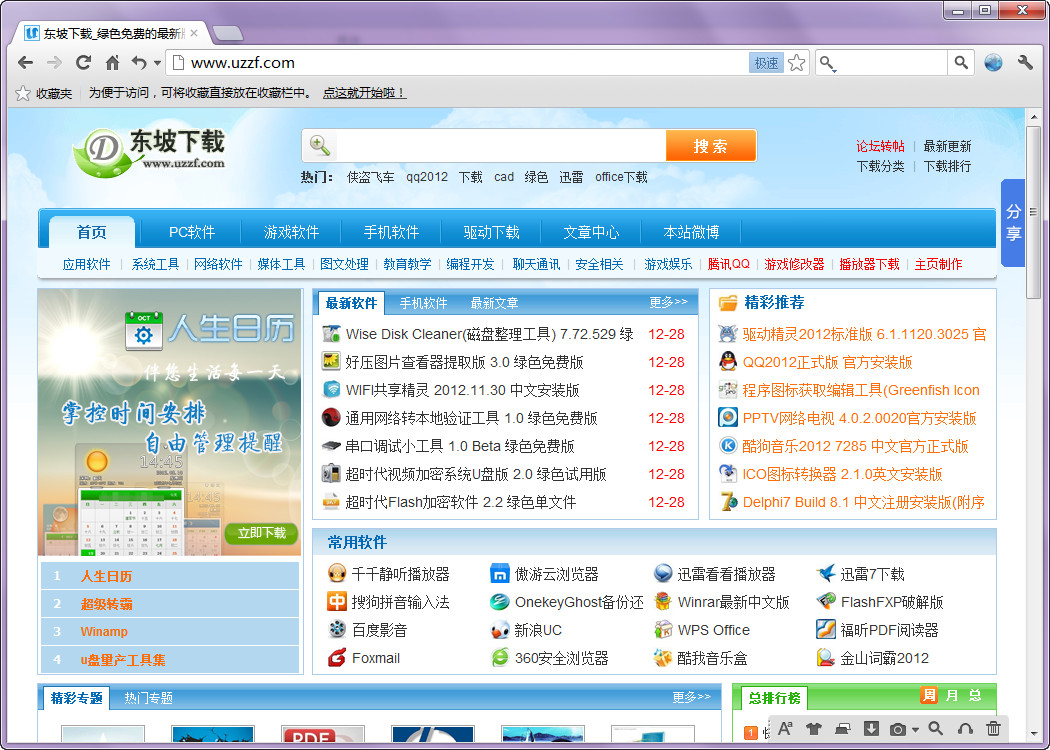
Task: Click the PPTV网络电视 icon
Action: coord(728,417)
